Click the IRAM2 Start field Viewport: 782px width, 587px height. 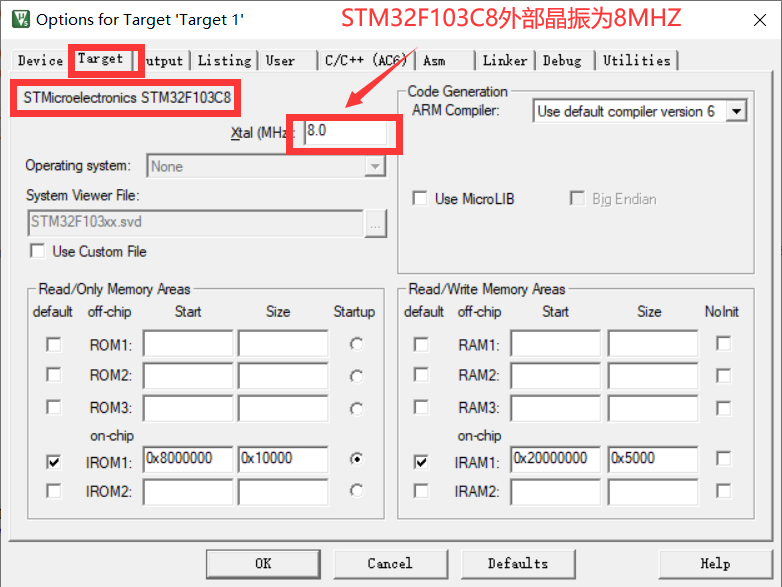point(556,492)
